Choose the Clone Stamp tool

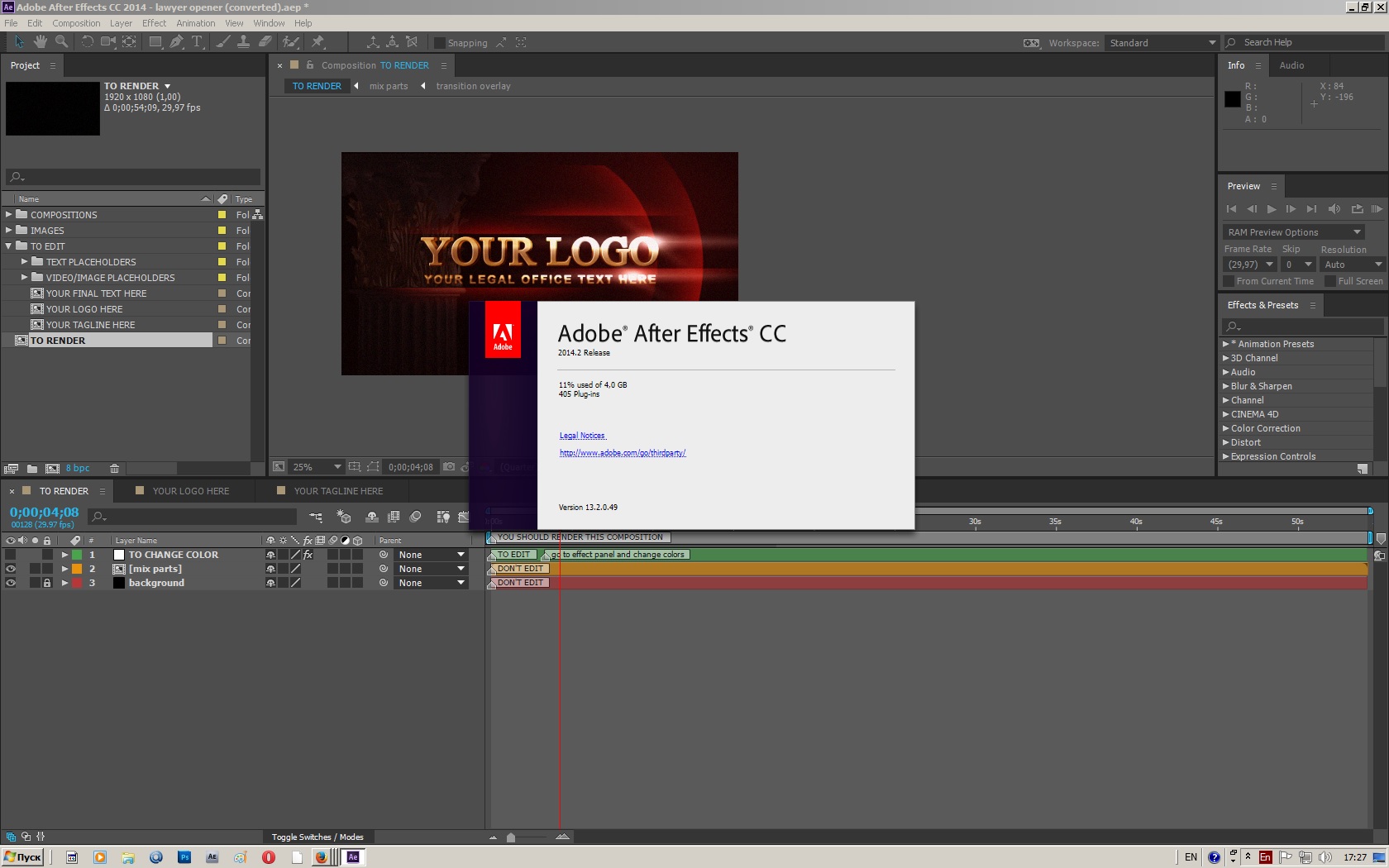244,42
